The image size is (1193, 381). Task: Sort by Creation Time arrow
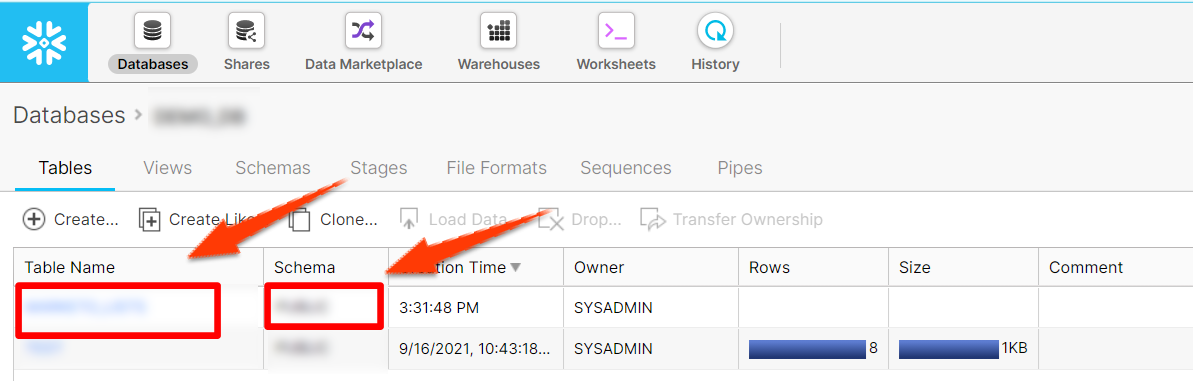click(x=516, y=267)
